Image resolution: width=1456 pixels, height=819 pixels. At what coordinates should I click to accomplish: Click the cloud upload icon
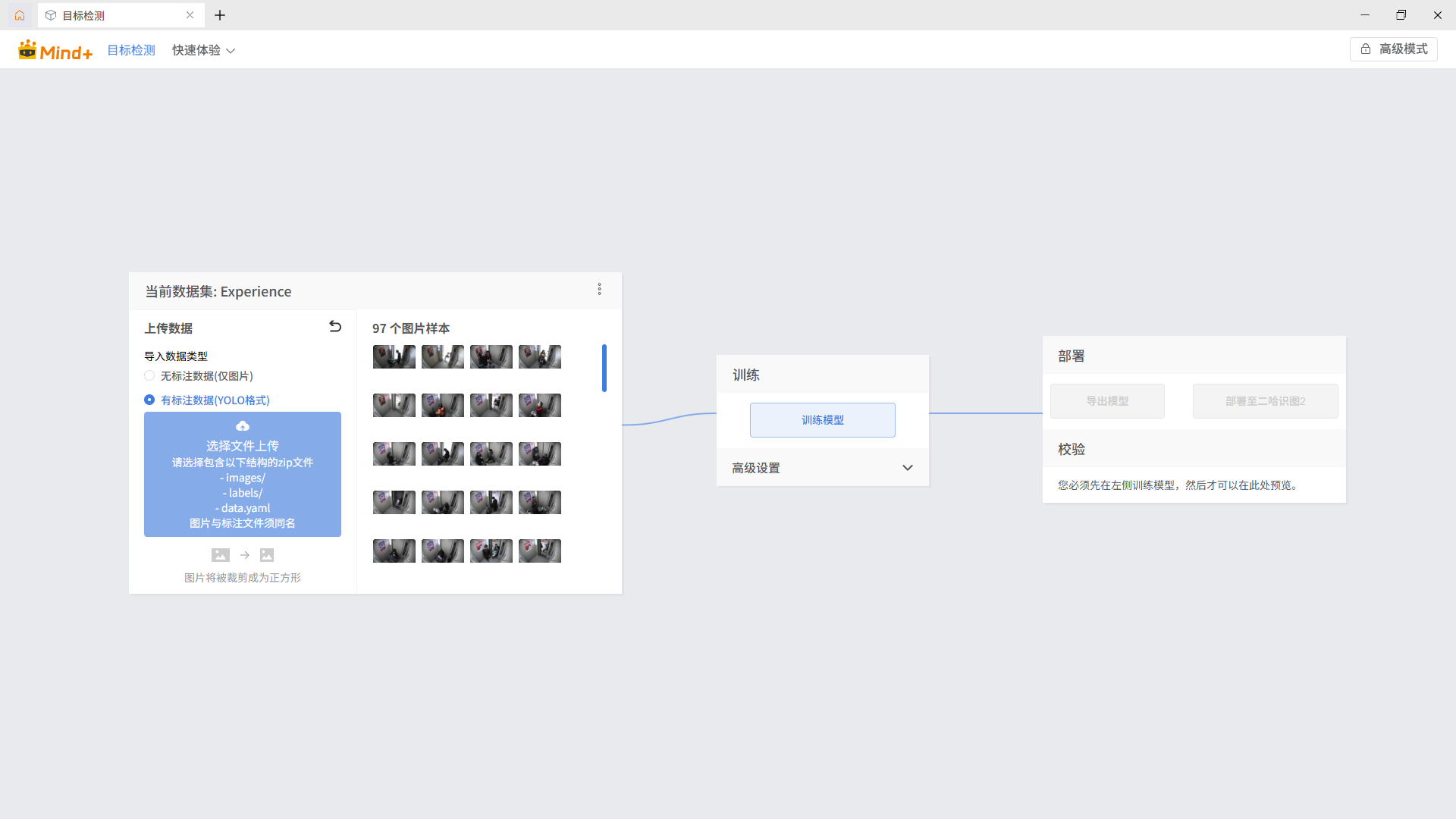click(243, 426)
